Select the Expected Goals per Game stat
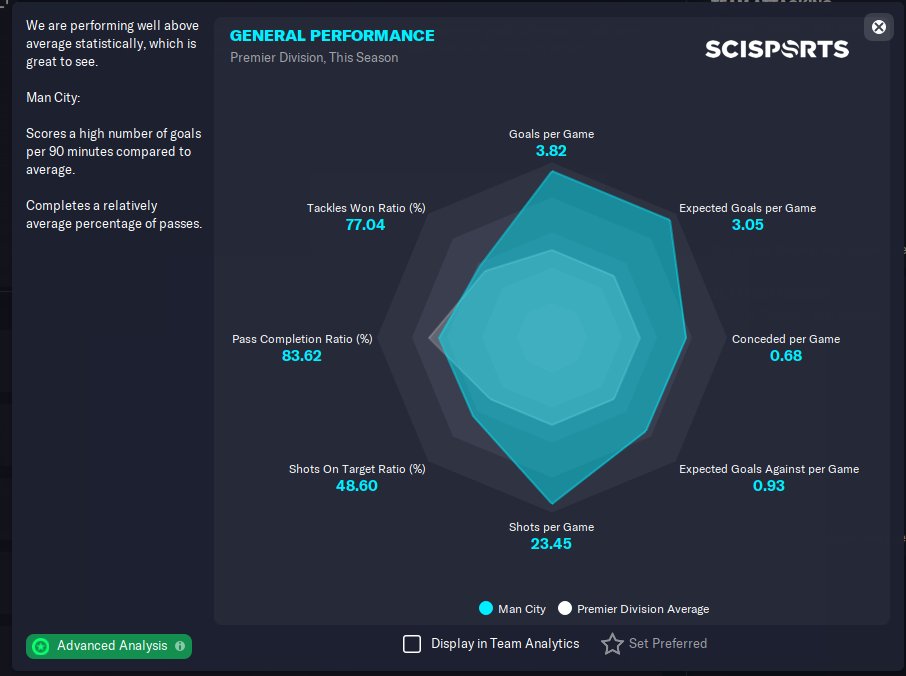906x676 pixels. point(747,208)
